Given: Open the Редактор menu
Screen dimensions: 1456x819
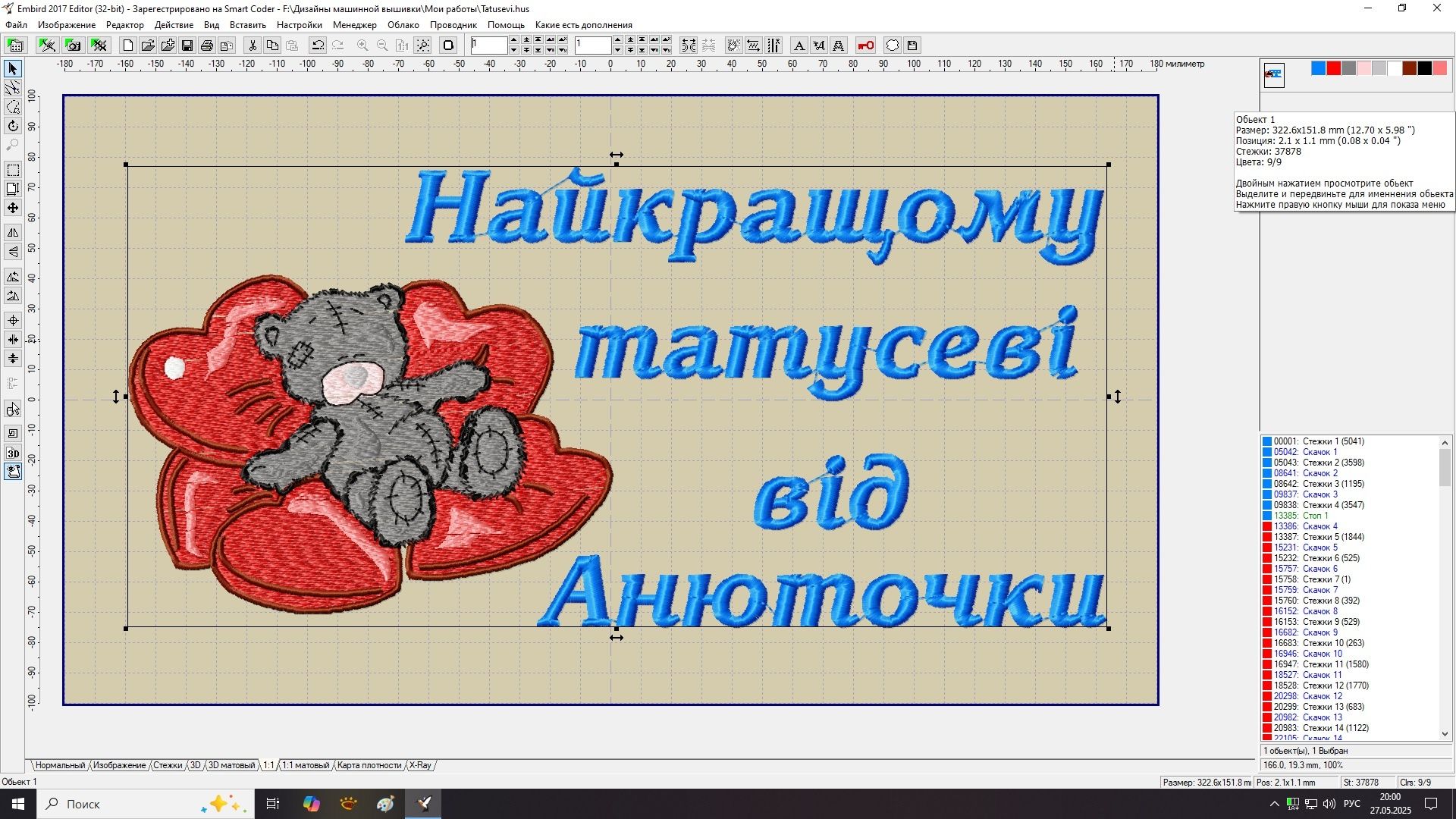Looking at the screenshot, I should coord(124,25).
